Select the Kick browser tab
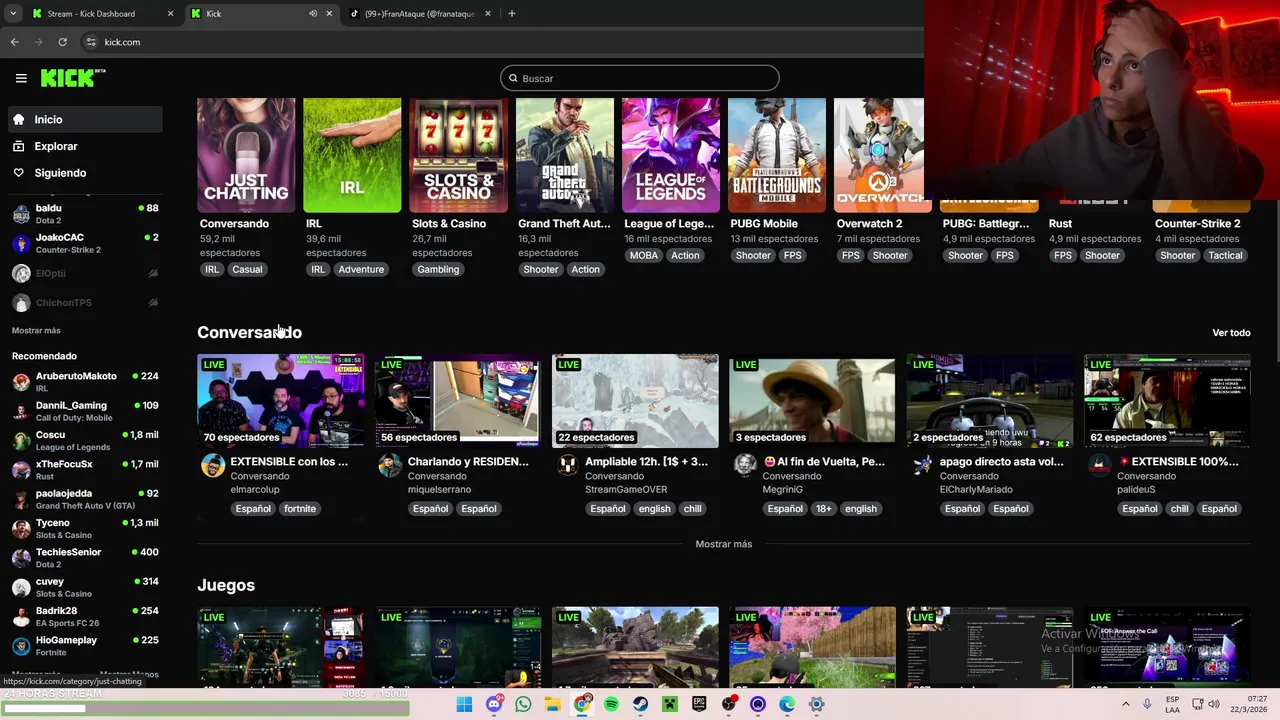The image size is (1280, 720). tap(262, 14)
